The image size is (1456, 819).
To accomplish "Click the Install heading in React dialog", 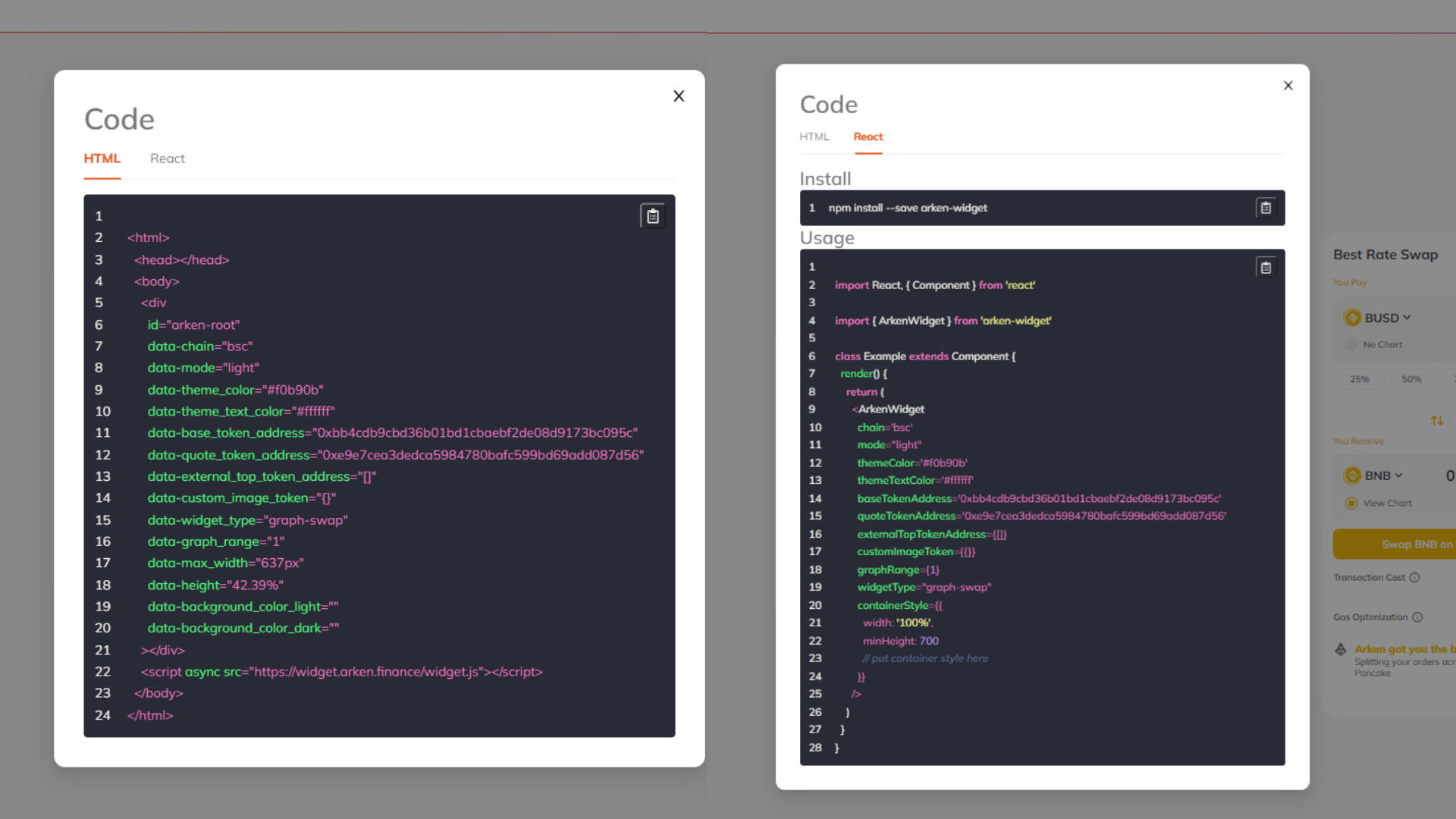I will (x=825, y=179).
